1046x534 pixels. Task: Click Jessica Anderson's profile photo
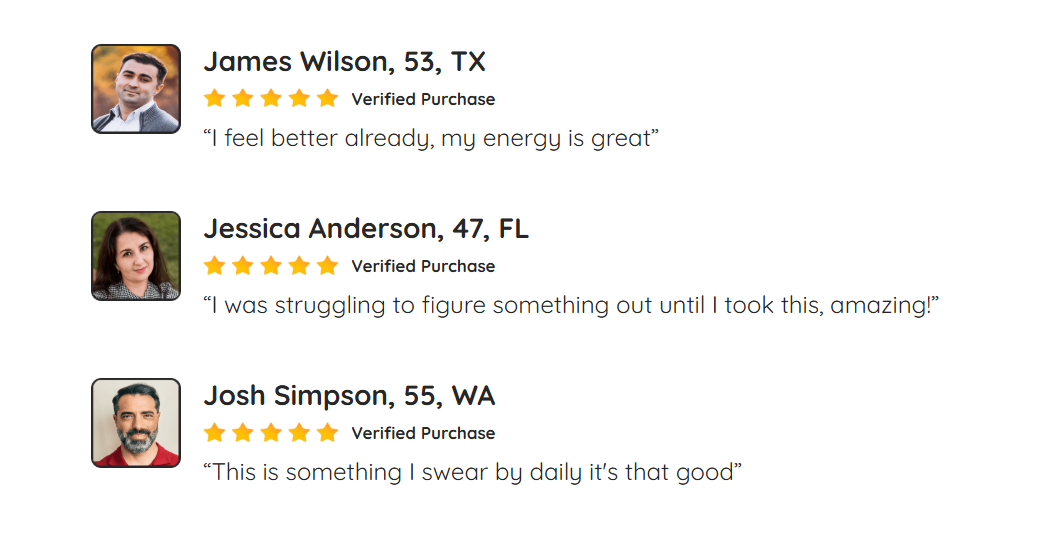136,256
